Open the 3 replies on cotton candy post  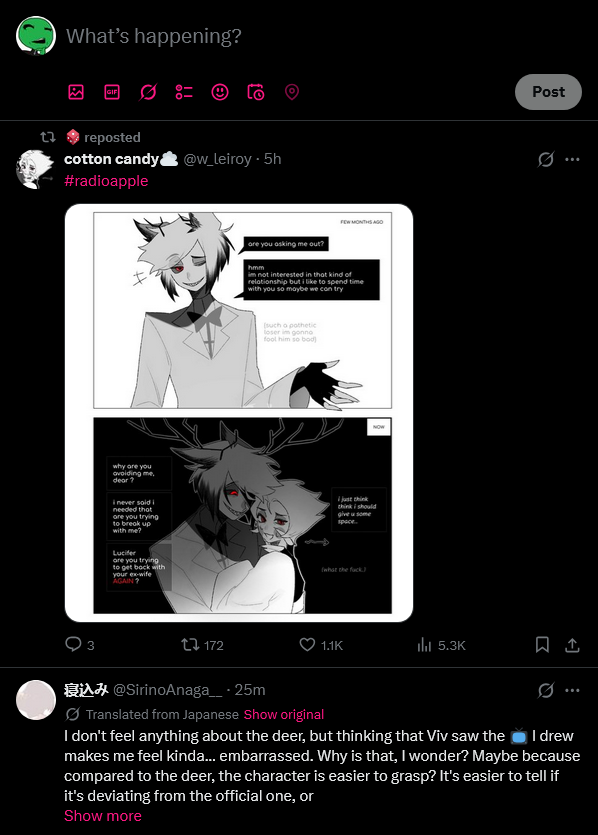80,645
